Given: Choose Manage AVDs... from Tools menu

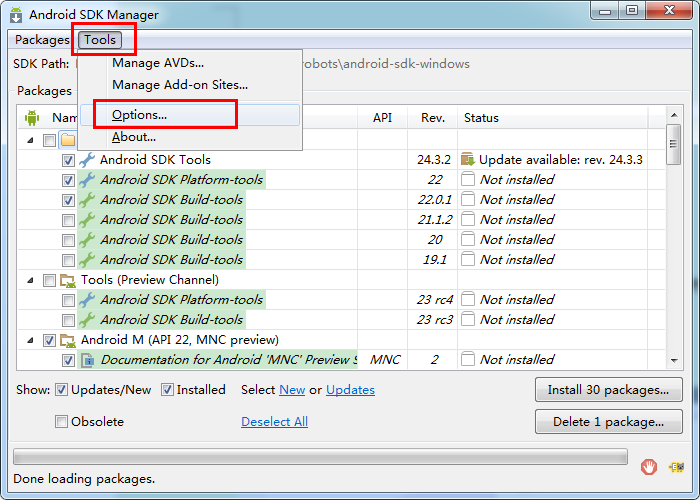Looking at the screenshot, I should pos(158,63).
